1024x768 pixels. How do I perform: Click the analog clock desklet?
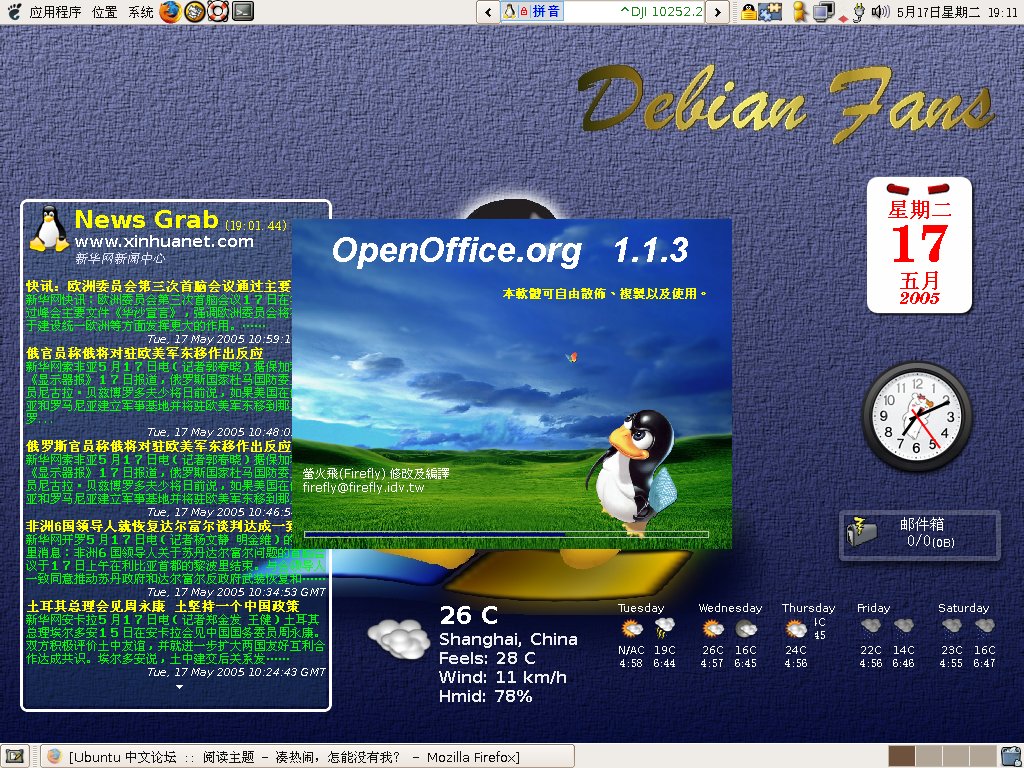[916, 416]
